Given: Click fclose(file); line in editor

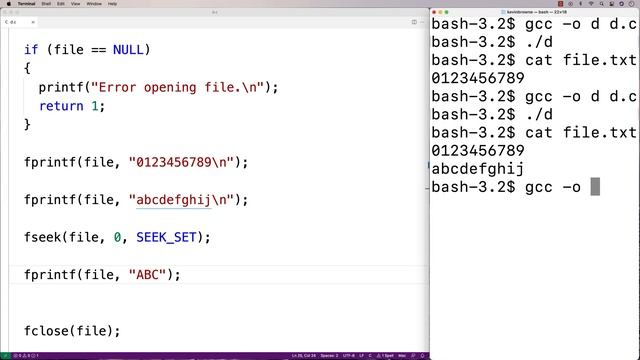Looking at the screenshot, I should [72, 331].
